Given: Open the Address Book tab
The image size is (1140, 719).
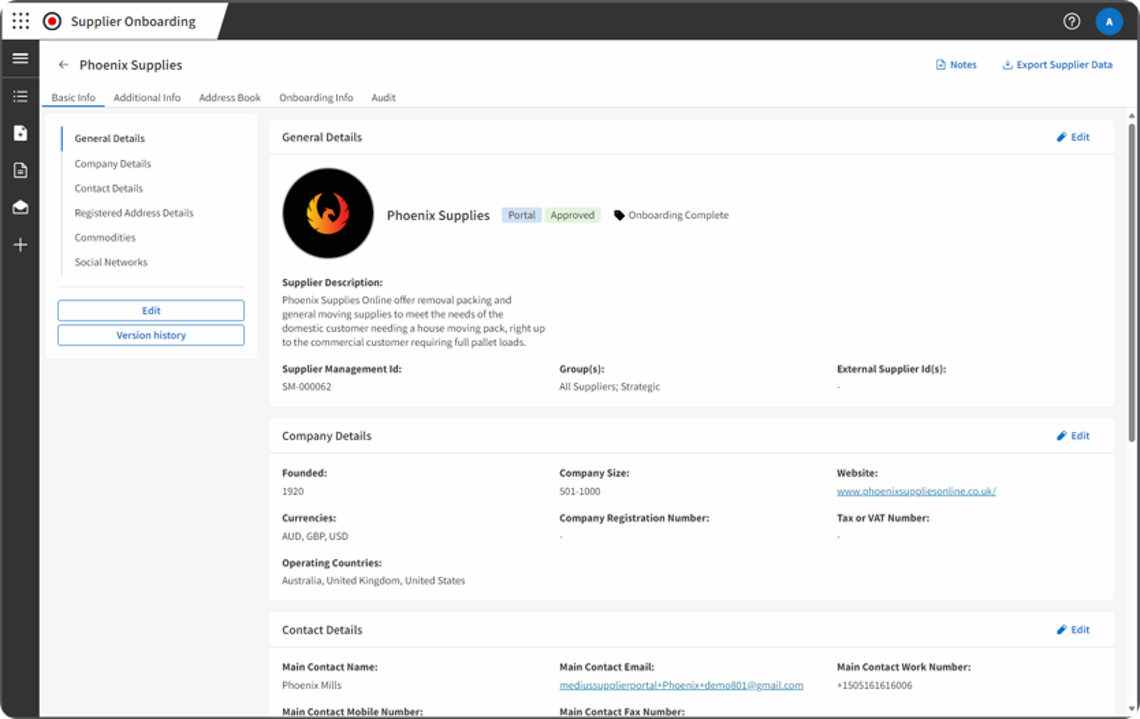Looking at the screenshot, I should [230, 97].
